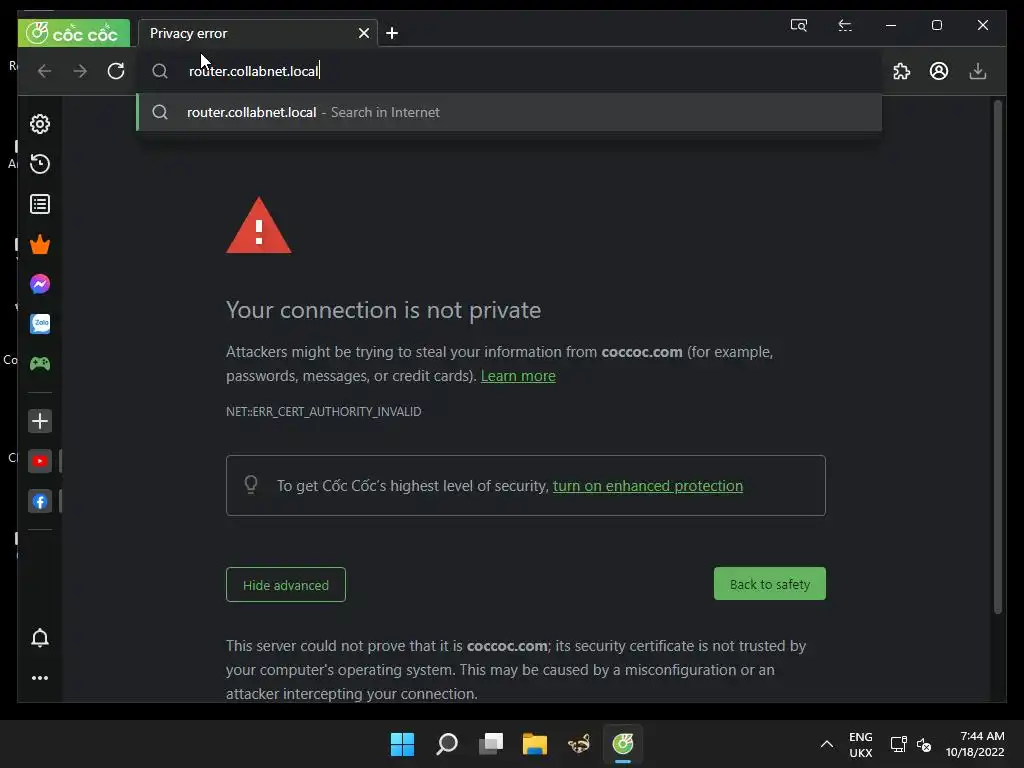
Task: Open Facebook from the sidebar
Action: tap(40, 502)
